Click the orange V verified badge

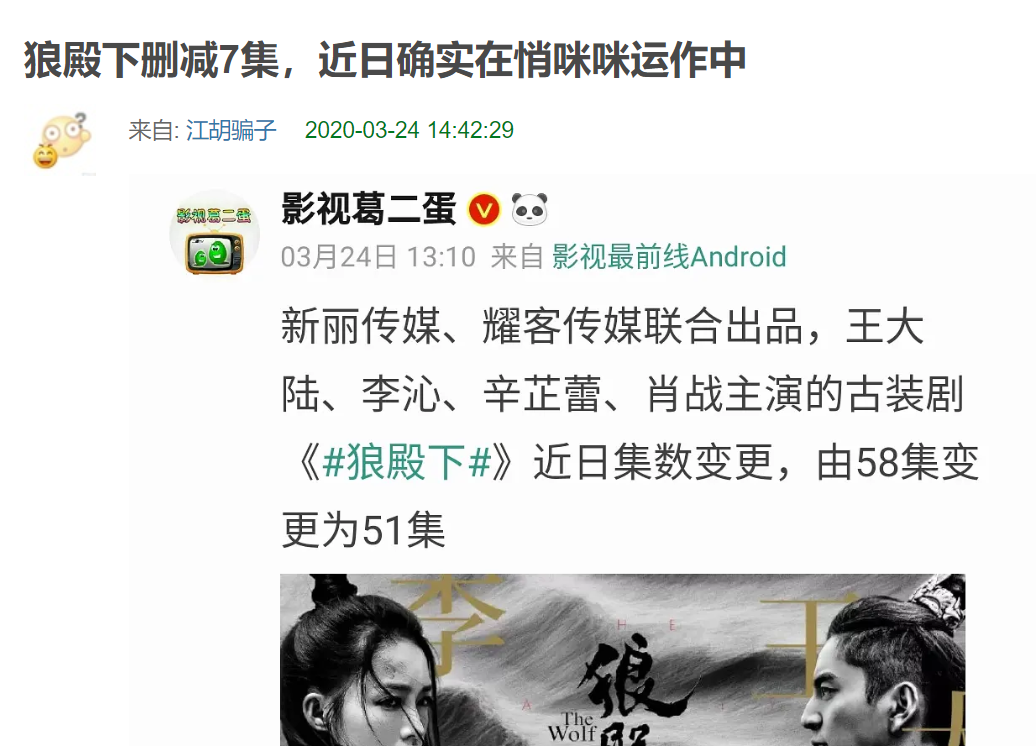pos(484,210)
